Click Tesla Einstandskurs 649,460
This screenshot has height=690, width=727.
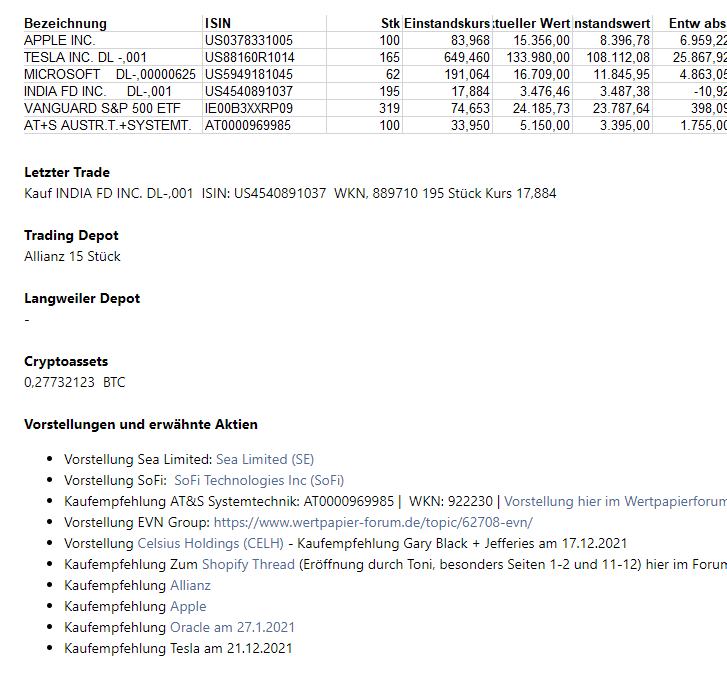[x=466, y=58]
